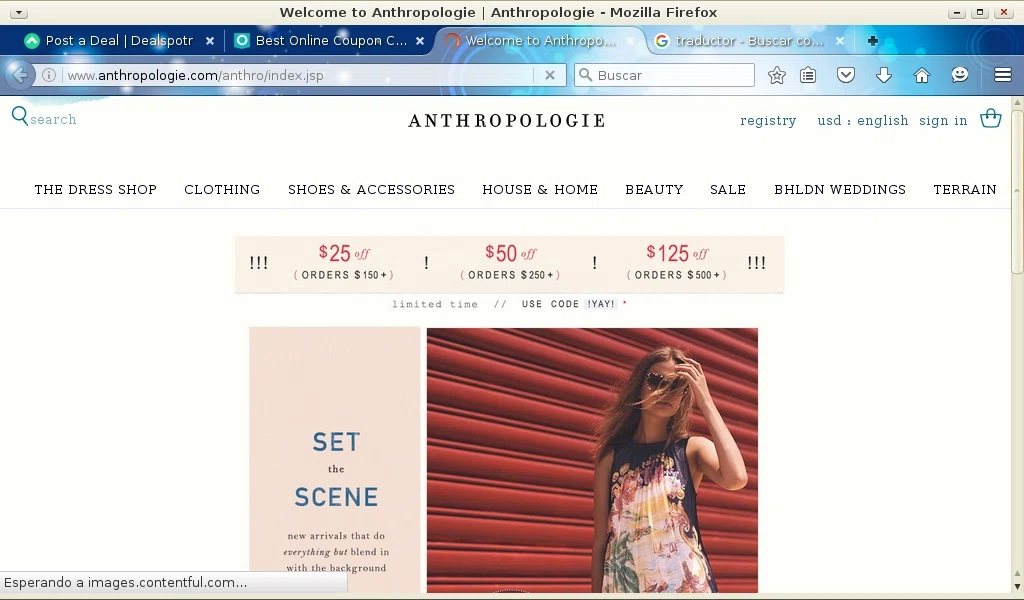The width and height of the screenshot is (1024, 600).
Task: Open the TERRAIN menu
Action: click(965, 189)
